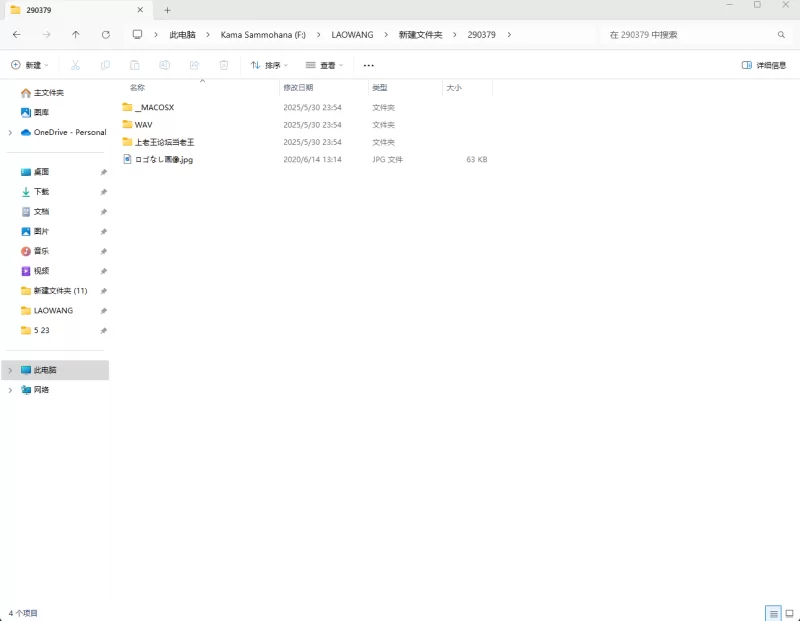Click pin icon next to LAOWANG
This screenshot has width=800, height=621.
pos(104,311)
